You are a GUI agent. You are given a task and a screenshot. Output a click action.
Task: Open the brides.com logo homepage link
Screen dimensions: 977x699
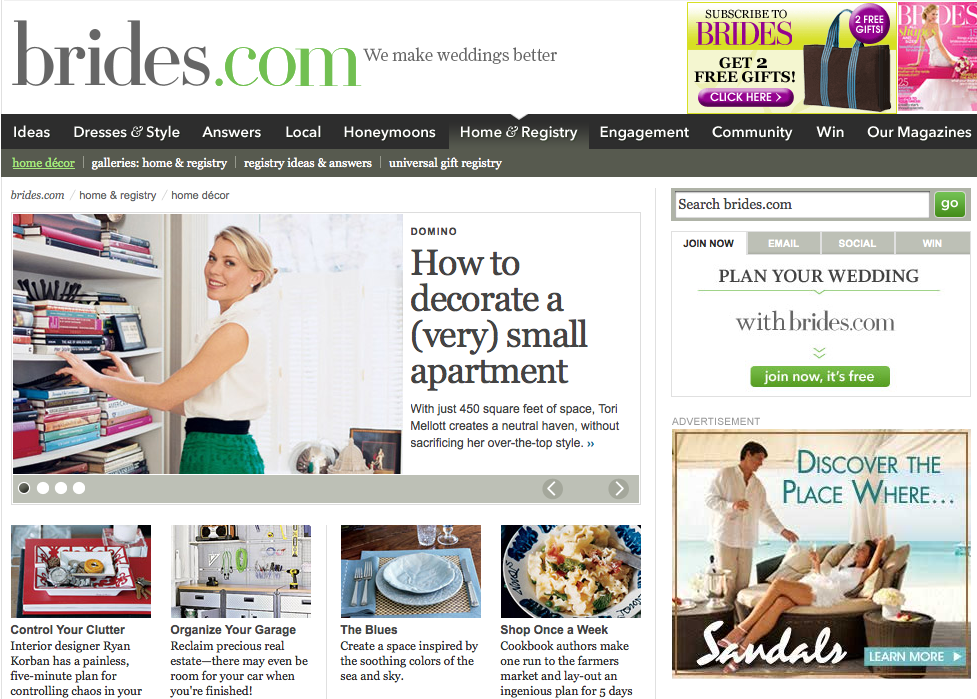tap(186, 54)
